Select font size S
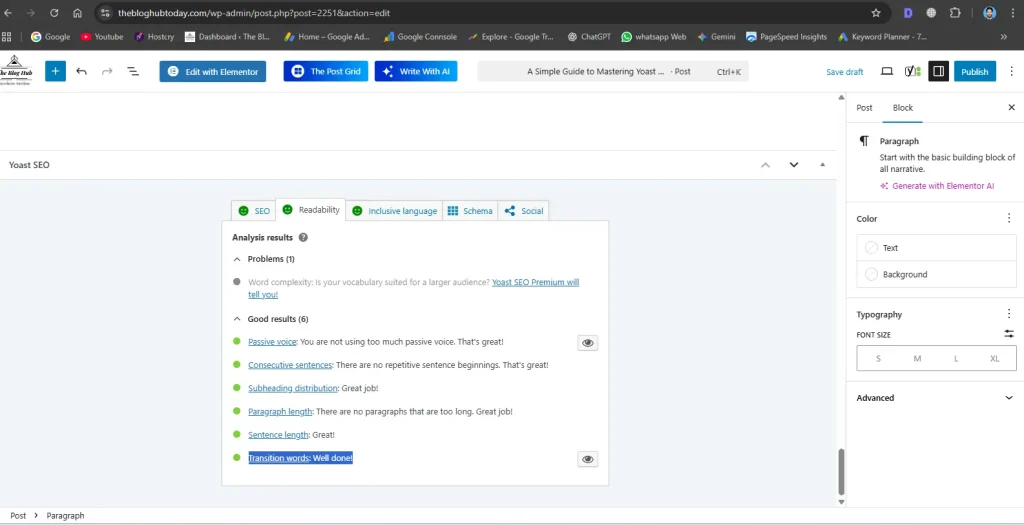The width and height of the screenshot is (1024, 525). (878, 358)
